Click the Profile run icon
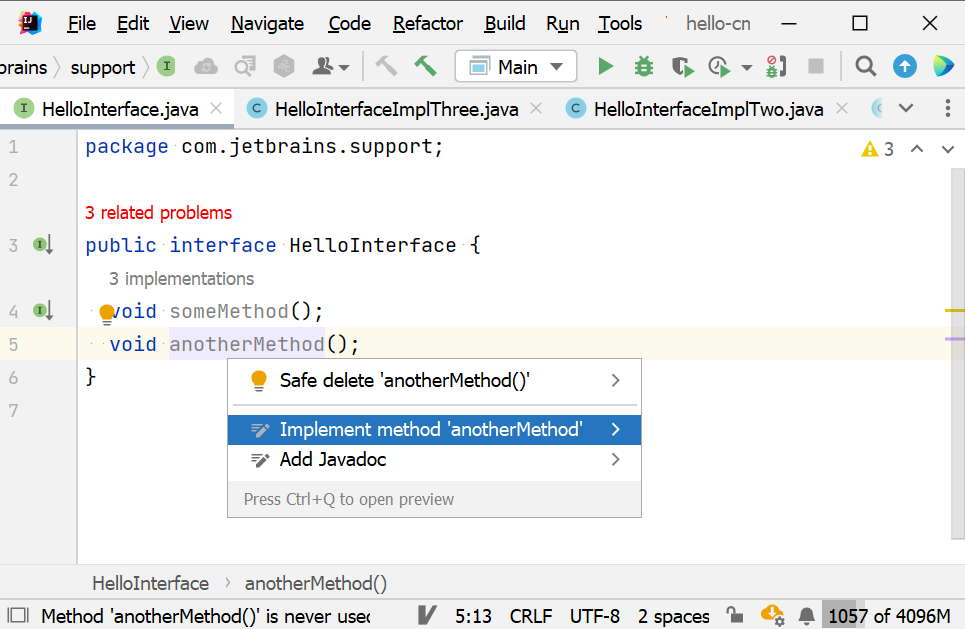This screenshot has height=629, width=965. click(719, 66)
